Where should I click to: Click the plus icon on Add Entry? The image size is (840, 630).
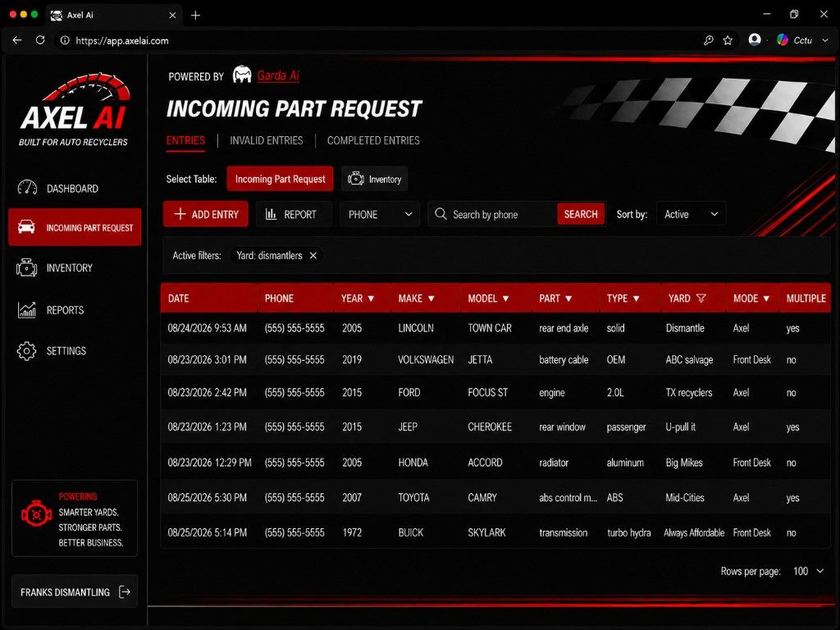click(180, 214)
